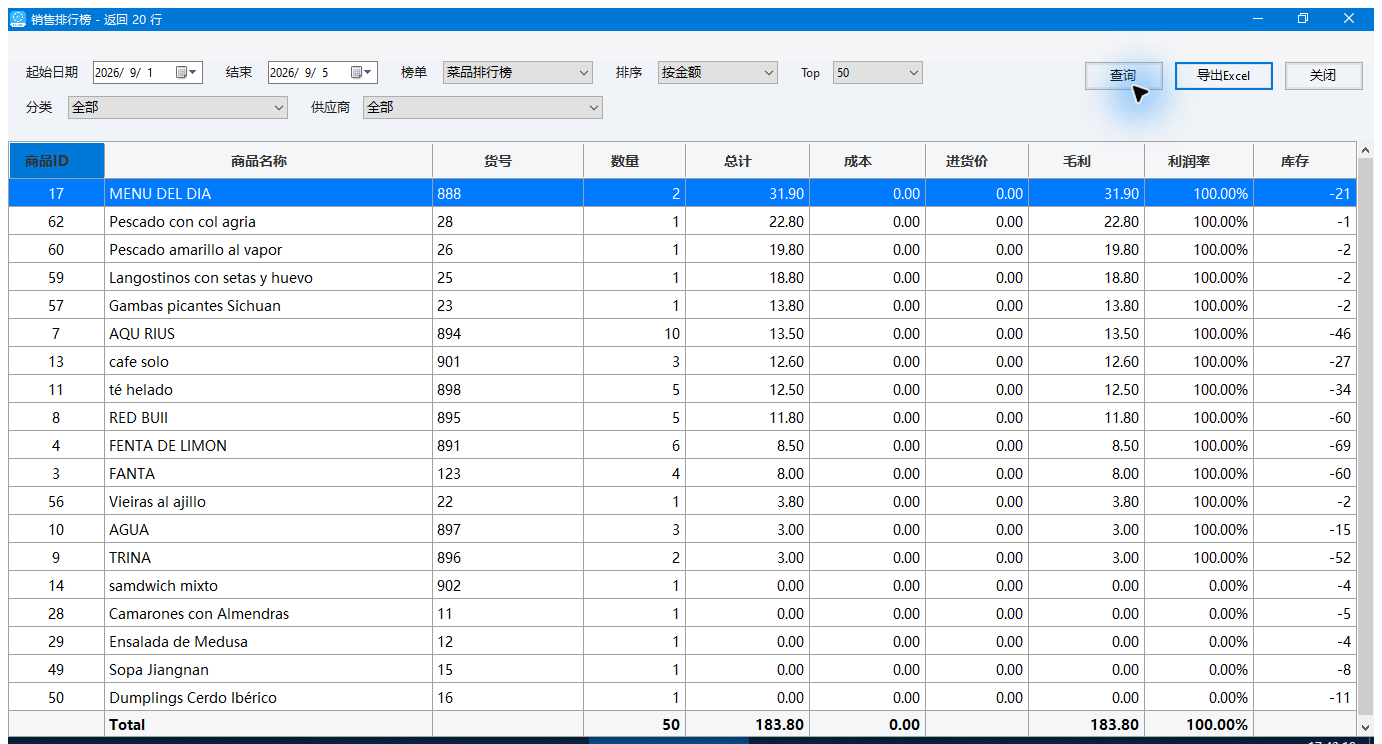Export results with the 导出Excel button

pyautogui.click(x=1223, y=76)
